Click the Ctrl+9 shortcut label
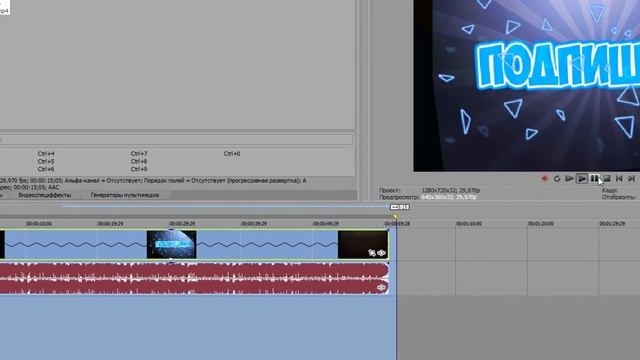 [x=139, y=169]
